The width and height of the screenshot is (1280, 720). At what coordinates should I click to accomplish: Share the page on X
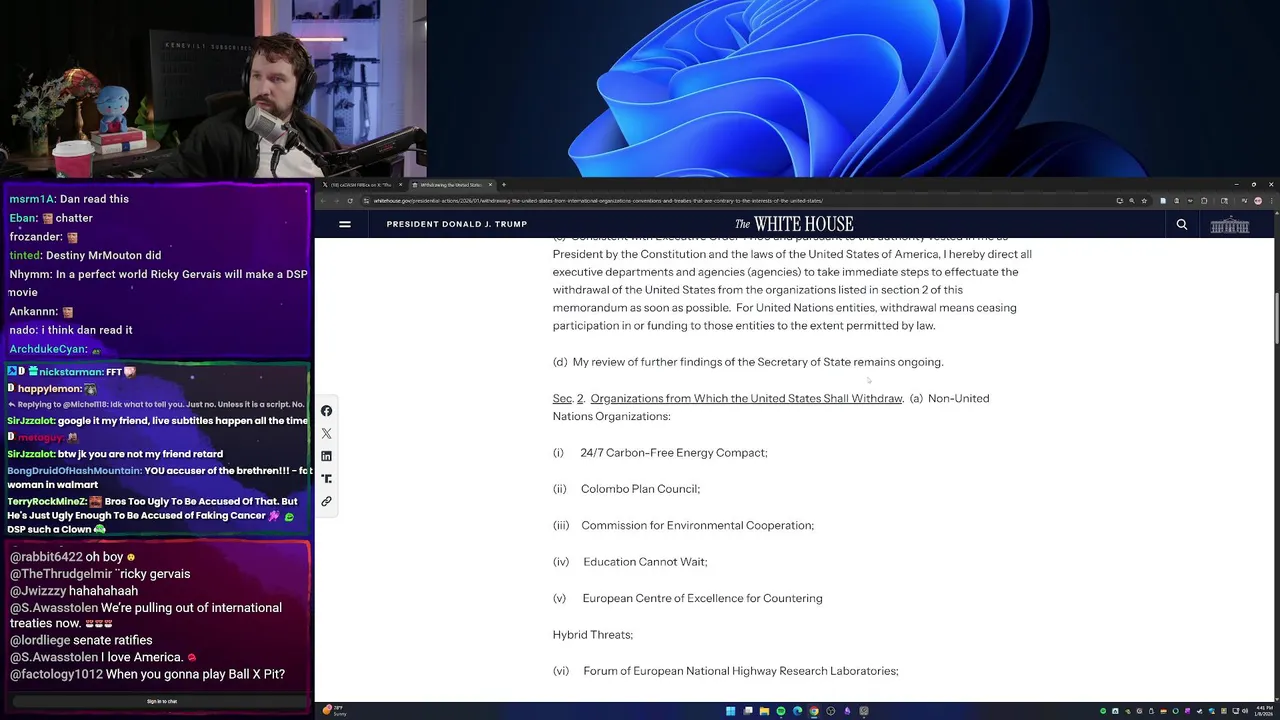pos(326,433)
